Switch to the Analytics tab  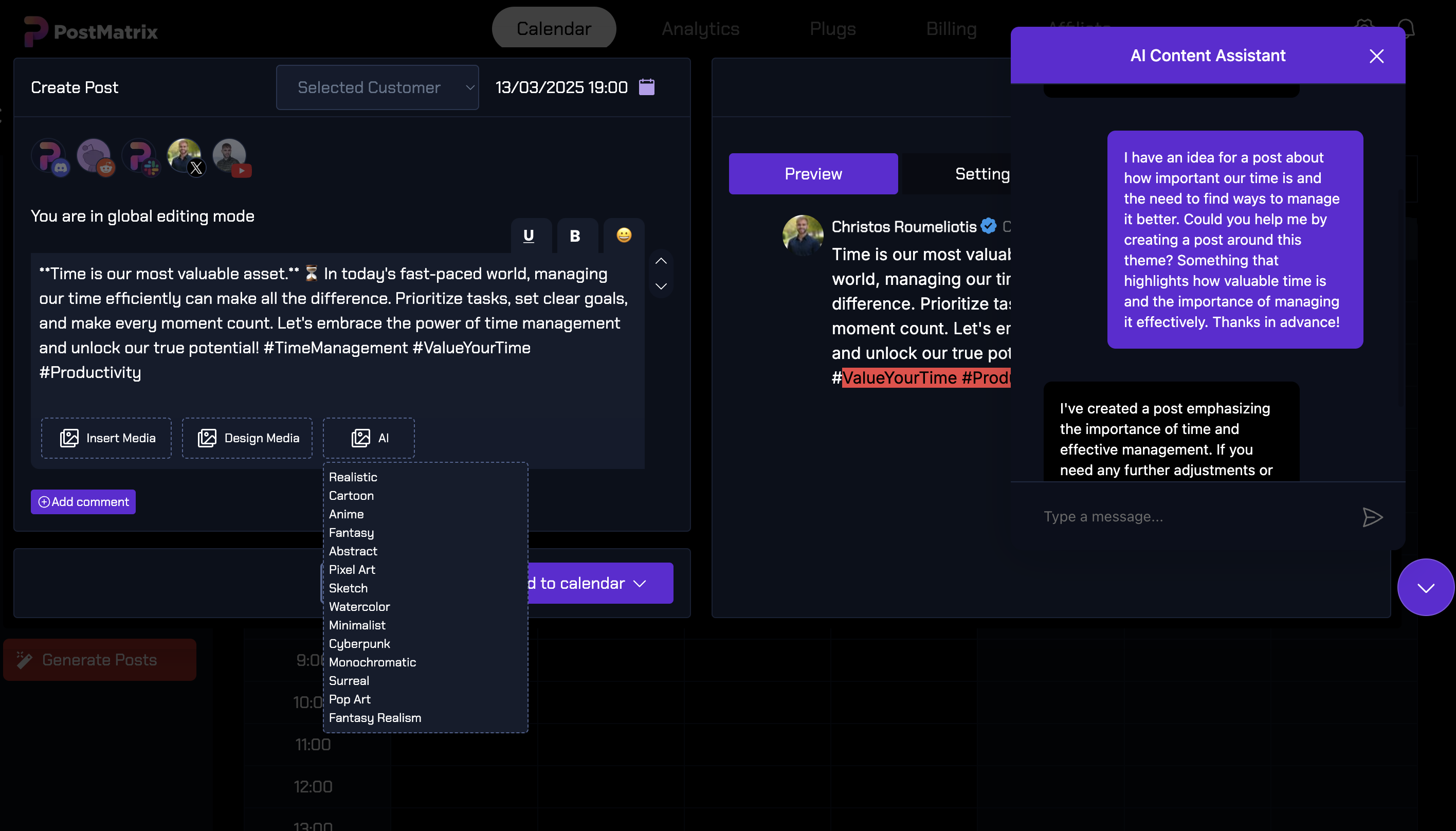coord(700,28)
